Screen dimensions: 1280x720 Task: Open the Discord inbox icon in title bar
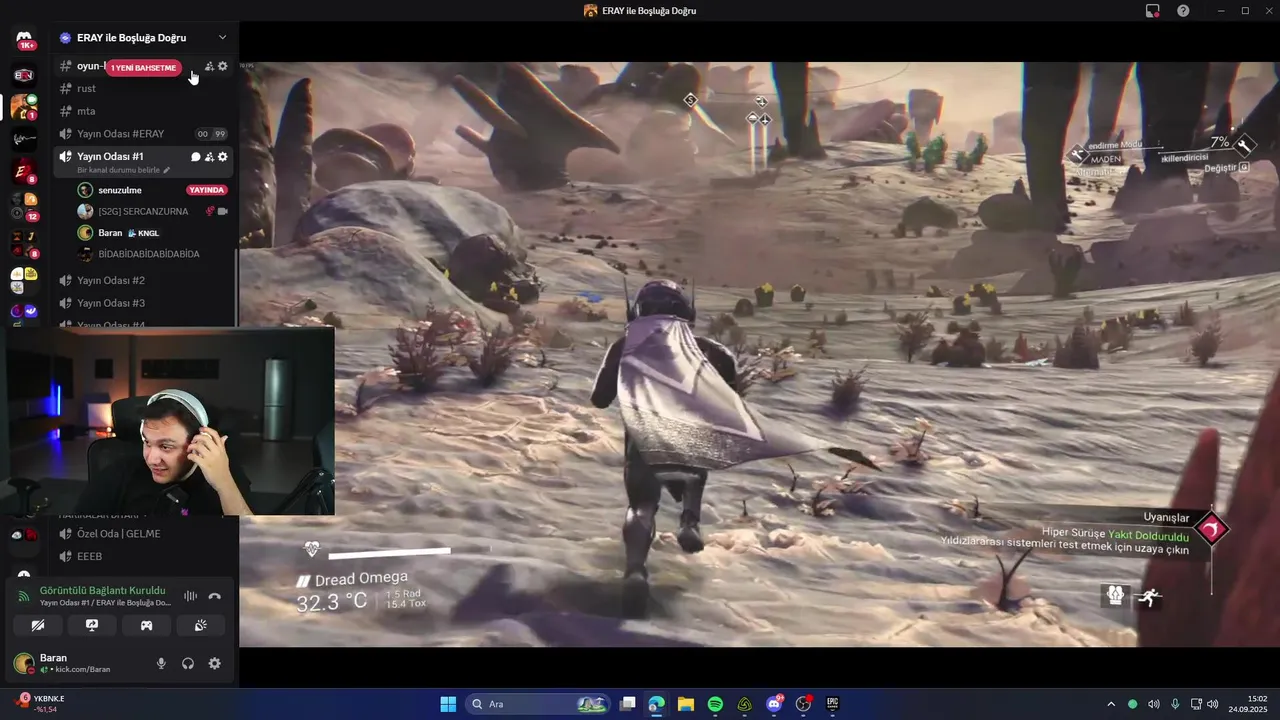(1153, 11)
